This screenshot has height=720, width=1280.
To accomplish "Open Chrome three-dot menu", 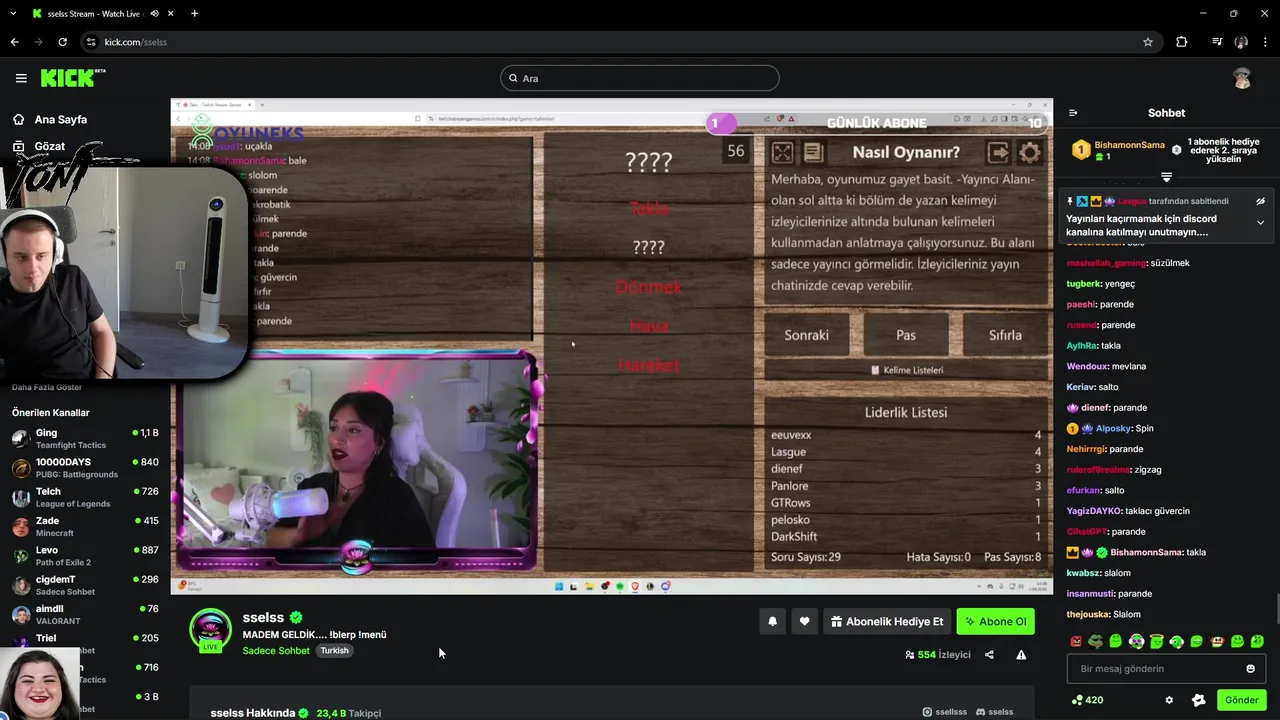I will pyautogui.click(x=1266, y=42).
